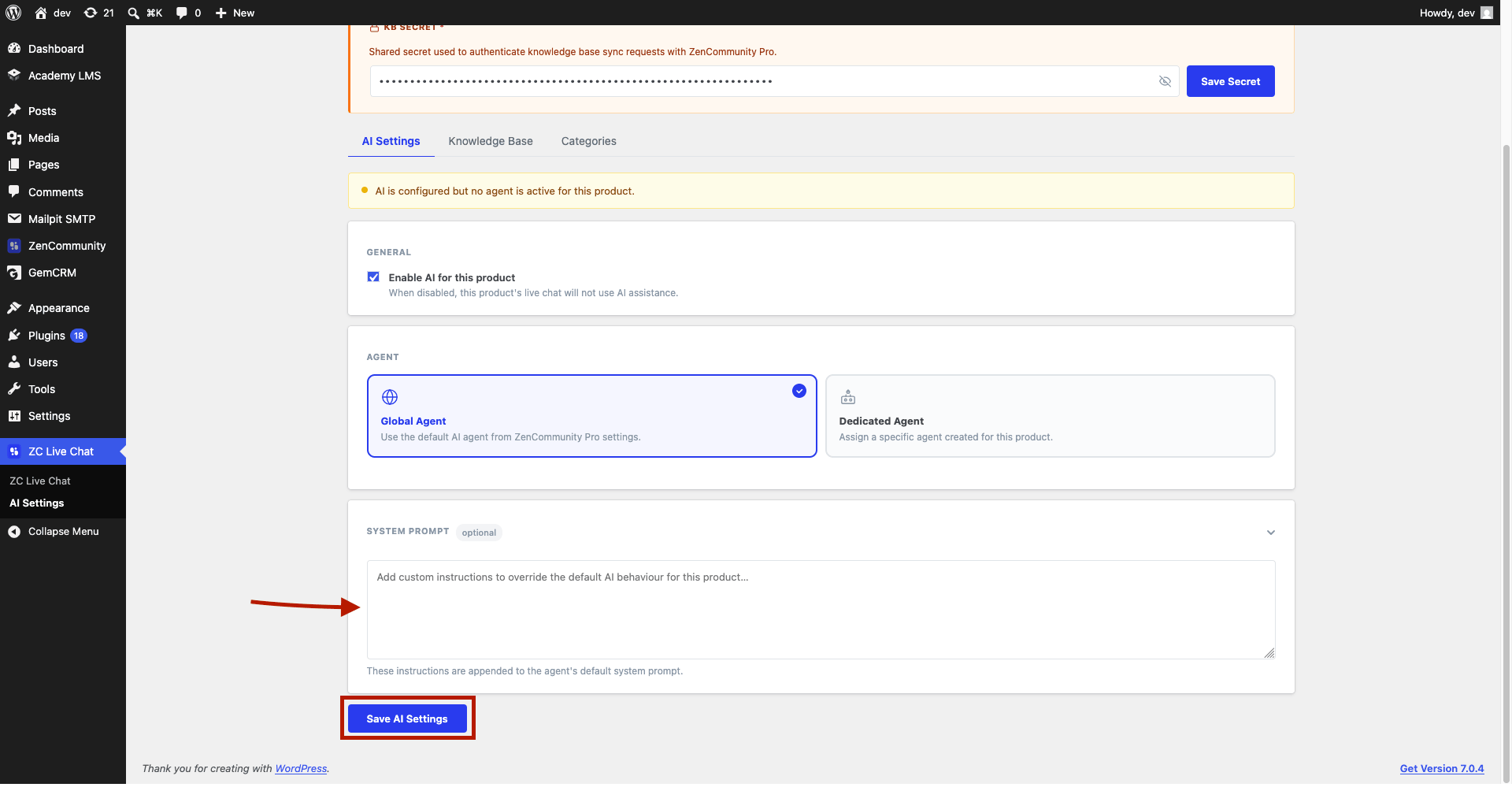Open Academy LMS graduation cap icon
1512x802 pixels.
point(14,75)
